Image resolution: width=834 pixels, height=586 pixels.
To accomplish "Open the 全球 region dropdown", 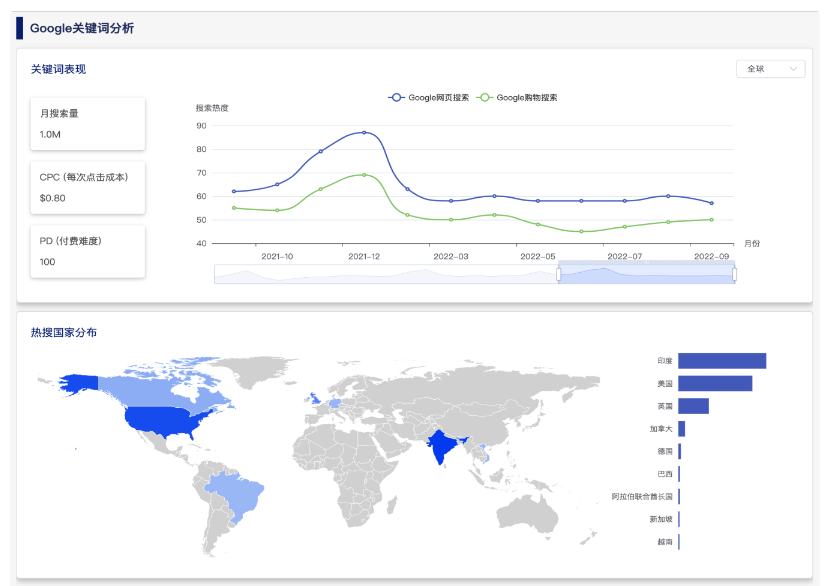I will pyautogui.click(x=769, y=69).
